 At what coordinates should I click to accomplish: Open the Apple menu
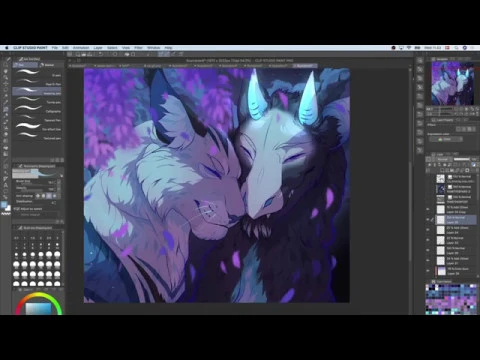coord(6,48)
